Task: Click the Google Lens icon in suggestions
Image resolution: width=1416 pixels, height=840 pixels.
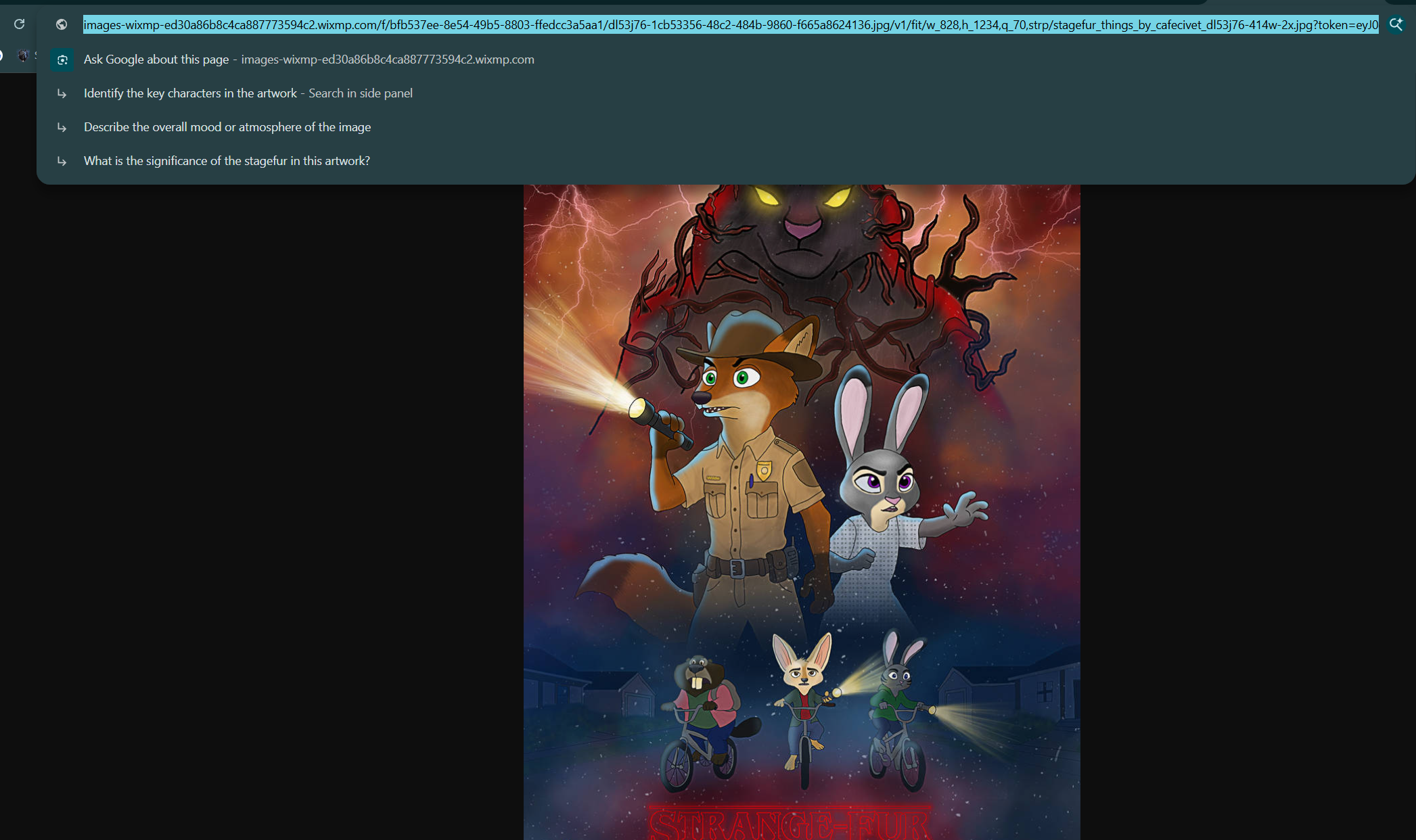Action: coord(62,60)
